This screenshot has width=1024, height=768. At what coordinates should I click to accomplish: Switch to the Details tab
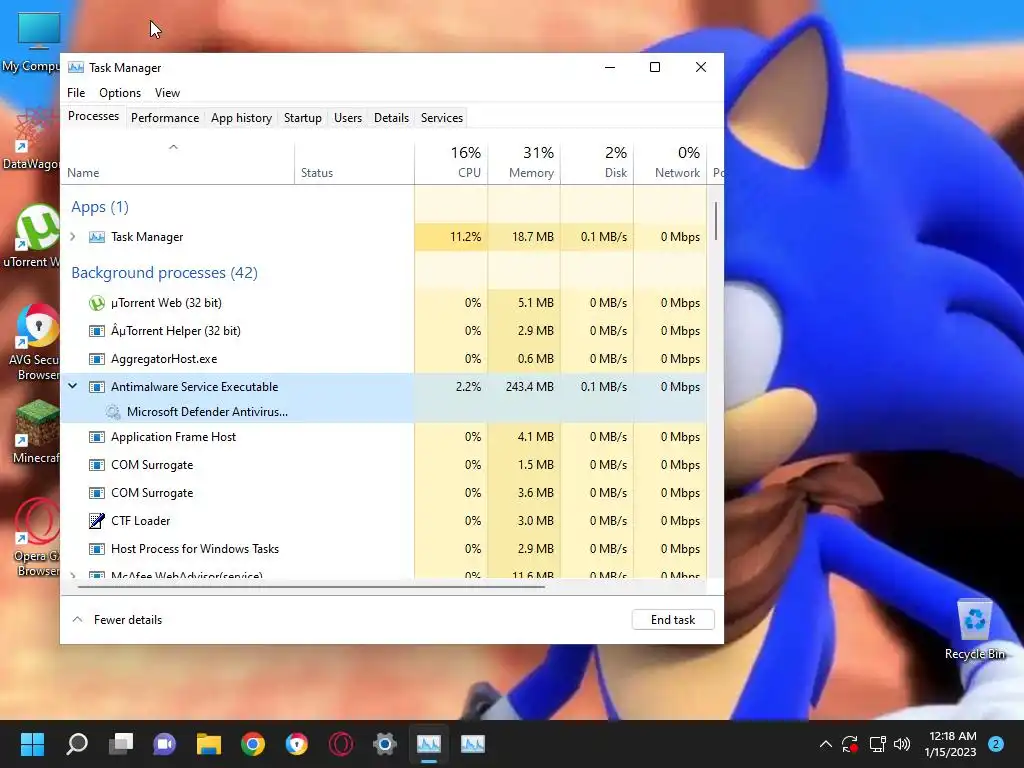pos(391,118)
